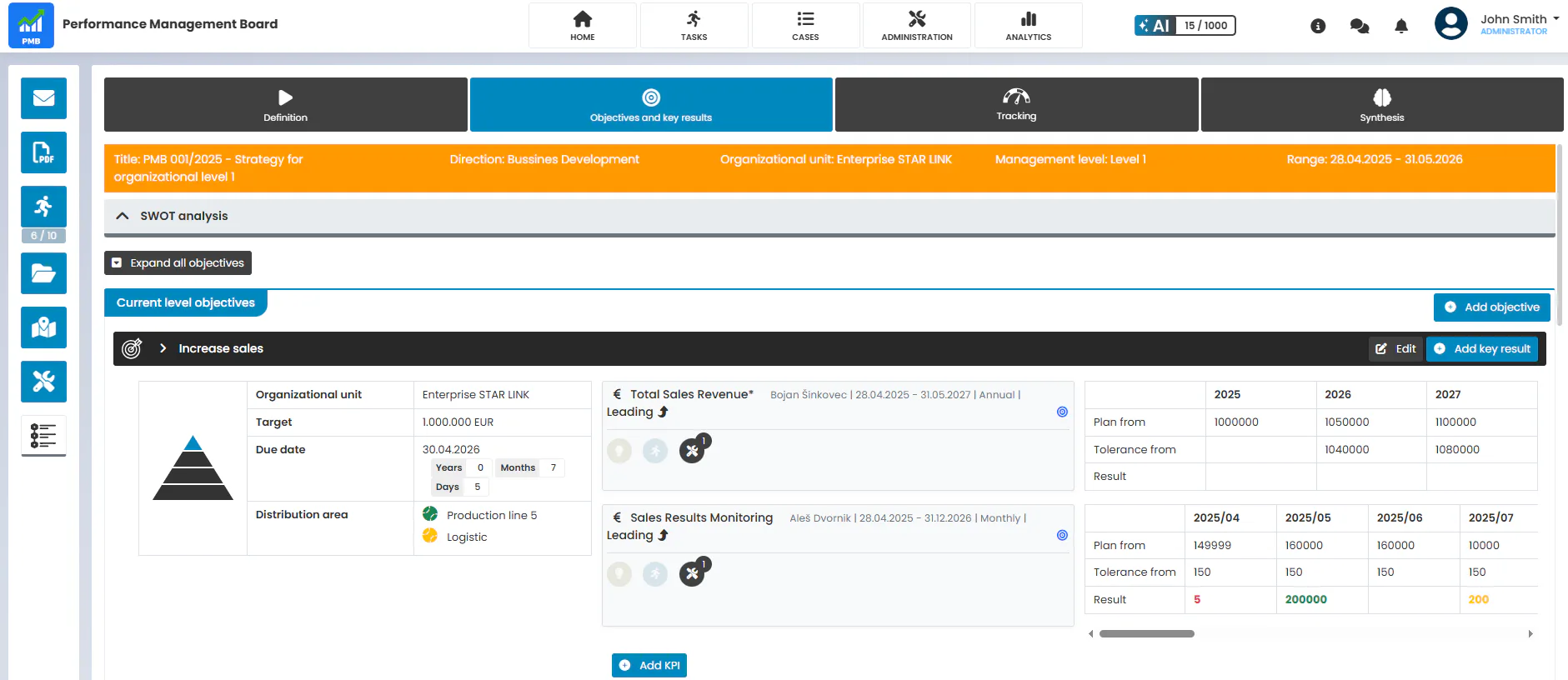Switch to the Synthesis tab
Image resolution: width=1568 pixels, height=680 pixels.
[1382, 104]
